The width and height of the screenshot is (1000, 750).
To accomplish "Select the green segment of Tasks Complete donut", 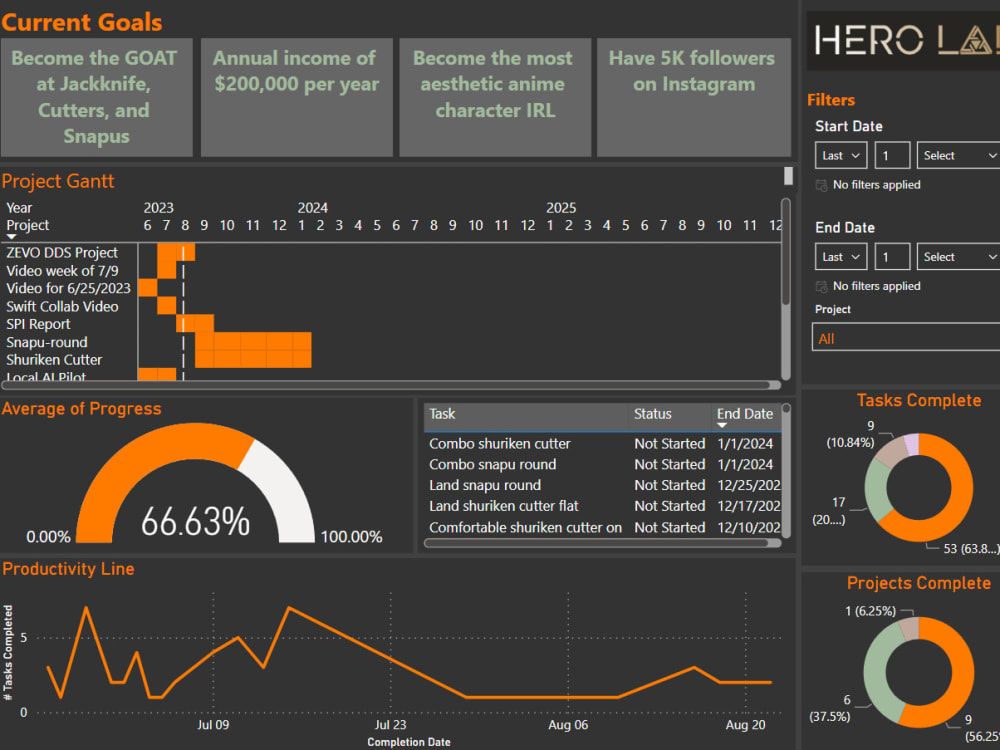I will (x=876, y=490).
